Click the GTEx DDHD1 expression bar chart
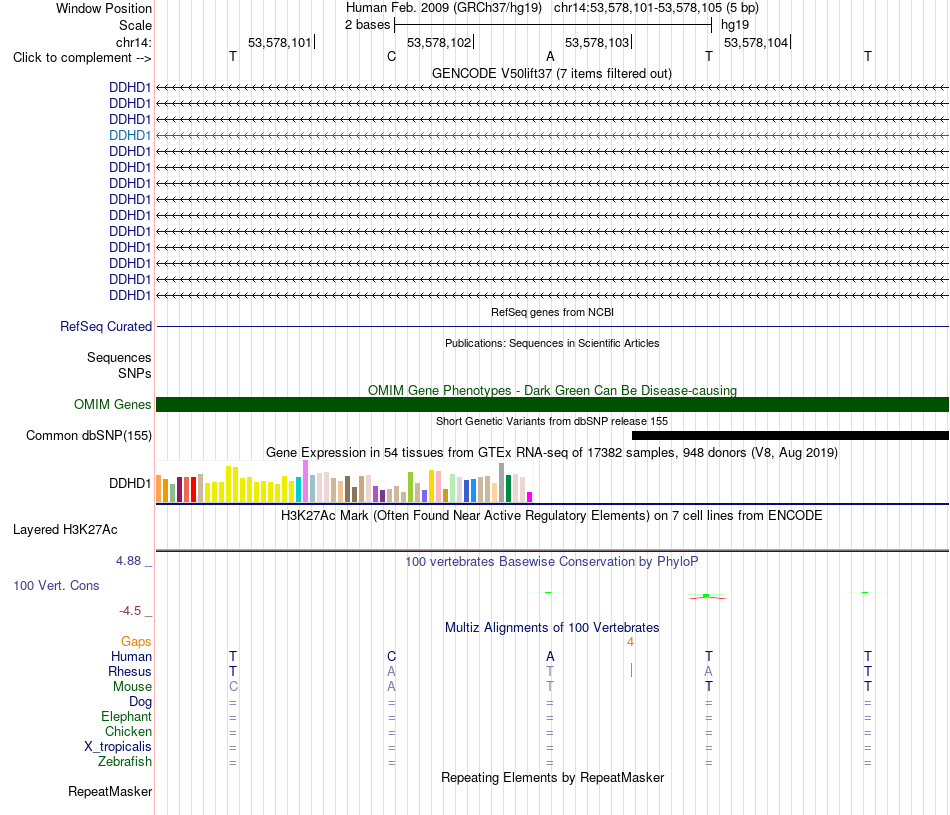Screen dimensions: 950x815 pos(344,482)
